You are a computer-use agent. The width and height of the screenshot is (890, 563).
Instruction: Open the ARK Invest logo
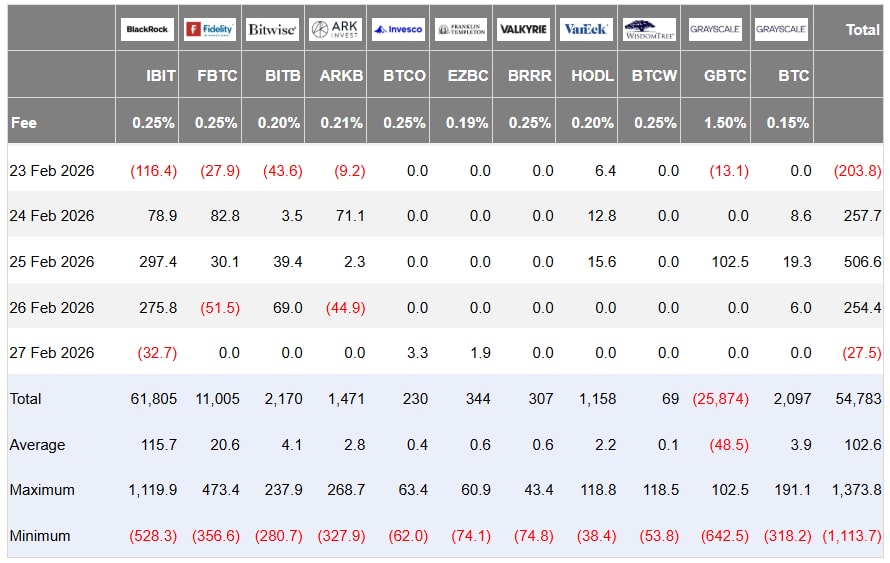[x=335, y=30]
